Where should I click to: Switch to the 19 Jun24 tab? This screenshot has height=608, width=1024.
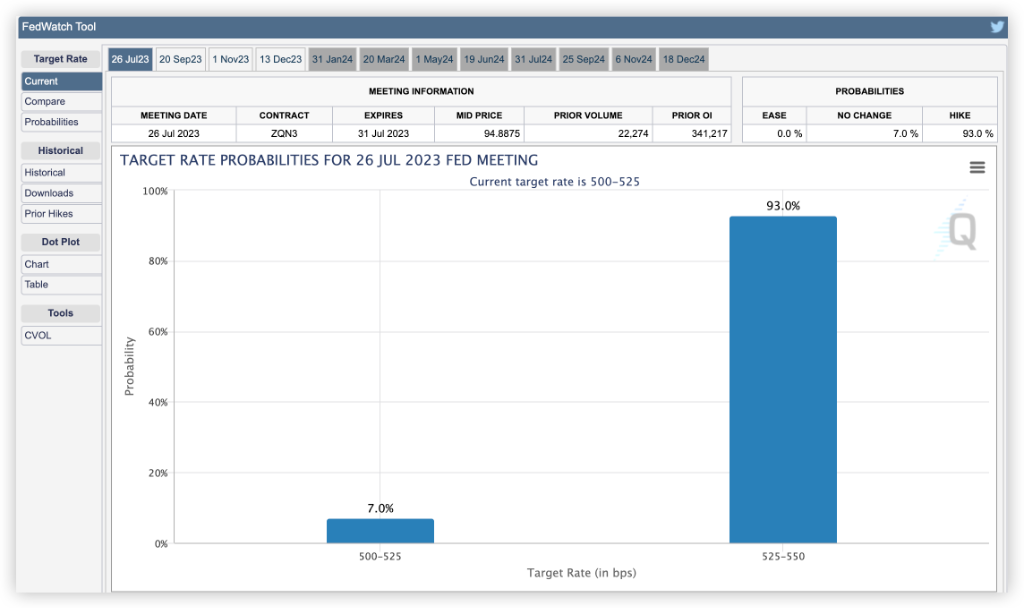(484, 59)
